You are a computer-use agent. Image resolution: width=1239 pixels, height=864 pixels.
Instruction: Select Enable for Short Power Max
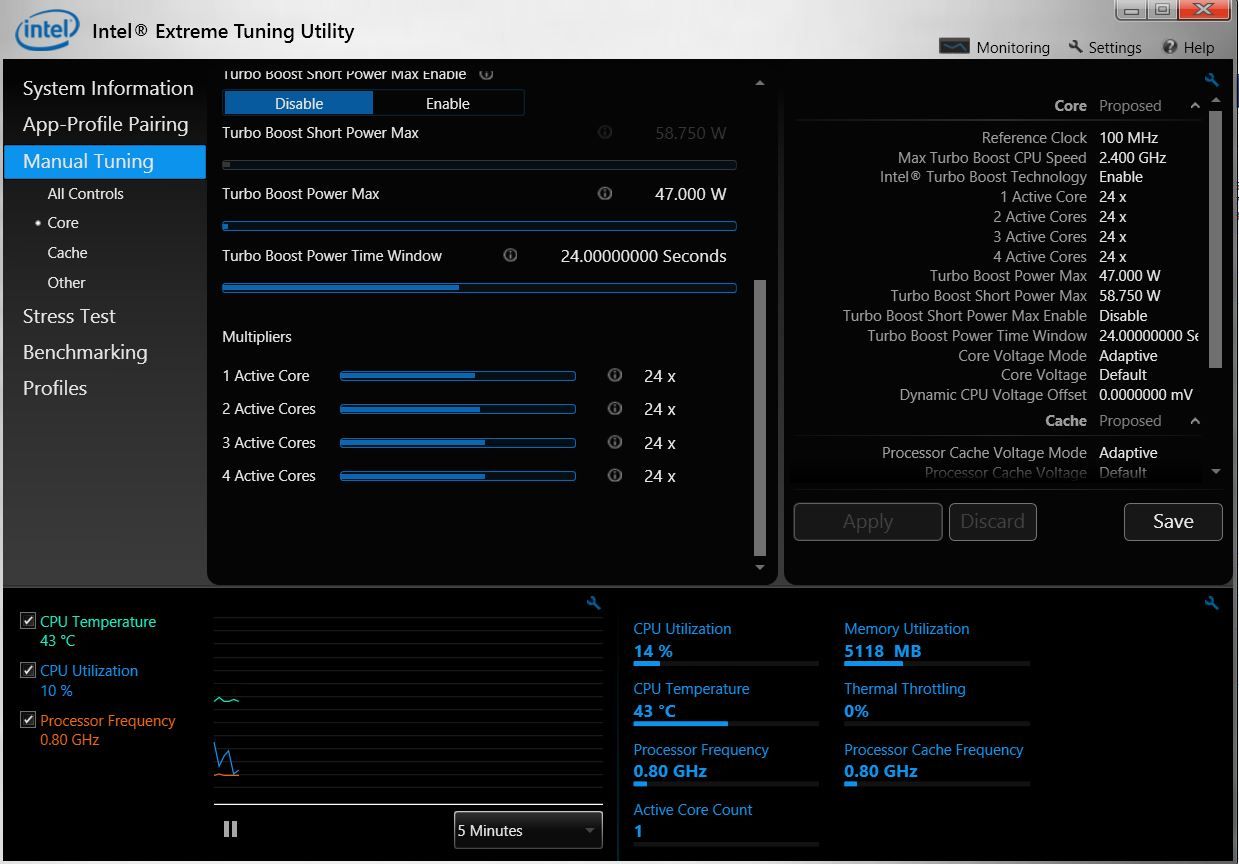448,103
